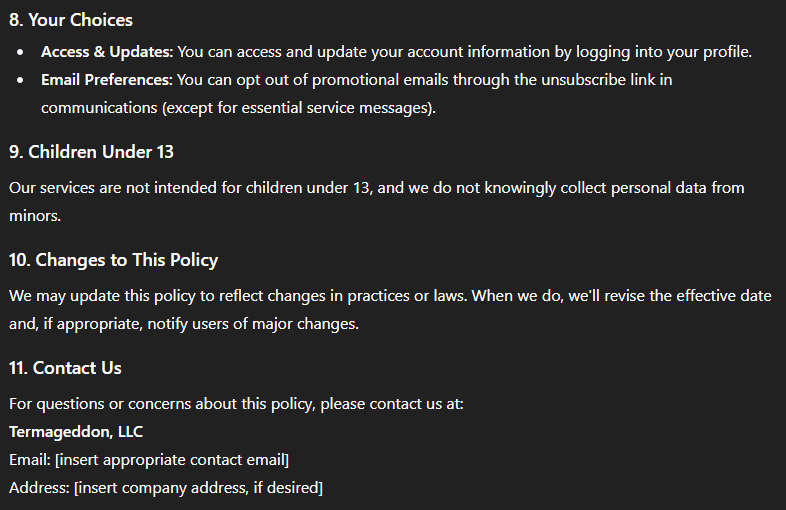Image resolution: width=786 pixels, height=510 pixels.
Task: Click the first bullet point marker
Action: [20, 52]
